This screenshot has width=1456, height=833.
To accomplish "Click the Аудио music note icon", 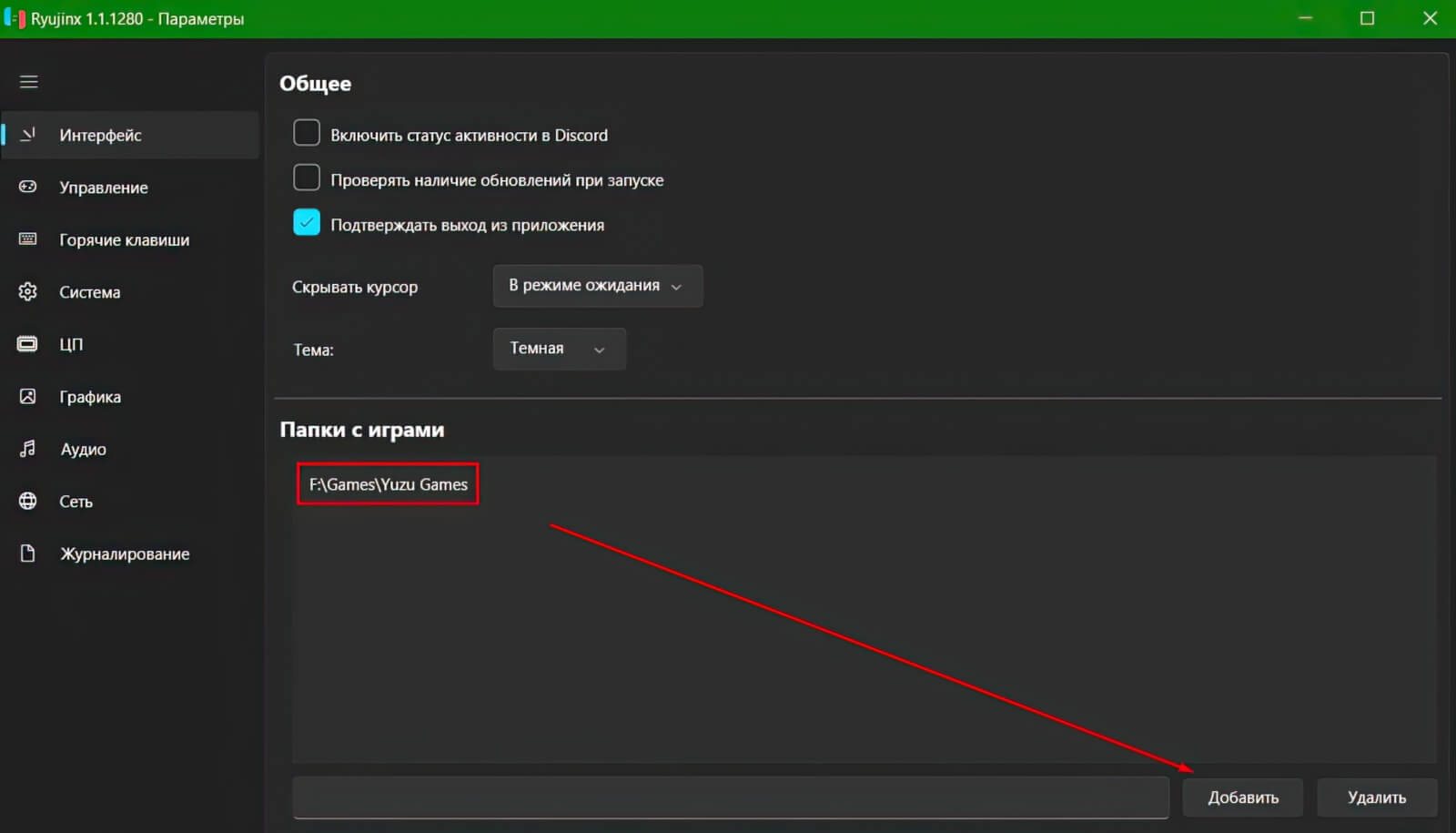I will tap(28, 449).
